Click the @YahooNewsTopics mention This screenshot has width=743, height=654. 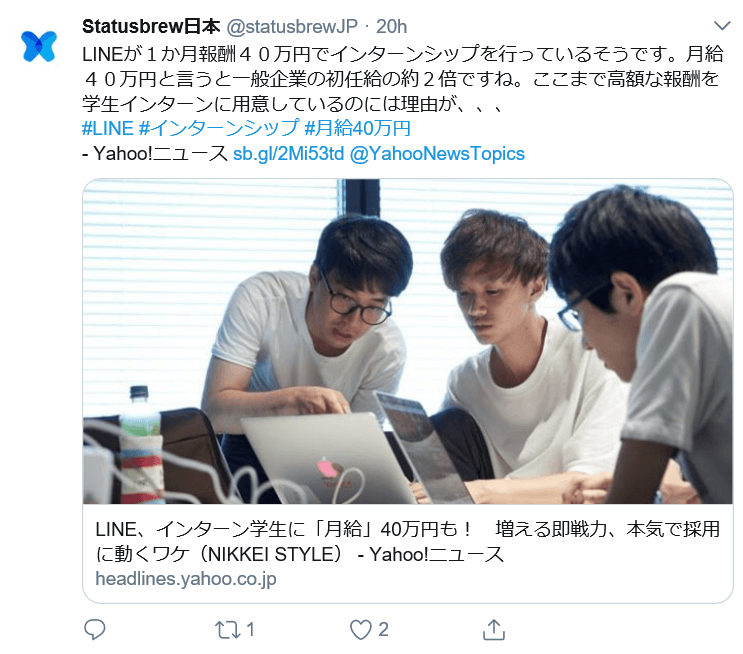[x=437, y=154]
